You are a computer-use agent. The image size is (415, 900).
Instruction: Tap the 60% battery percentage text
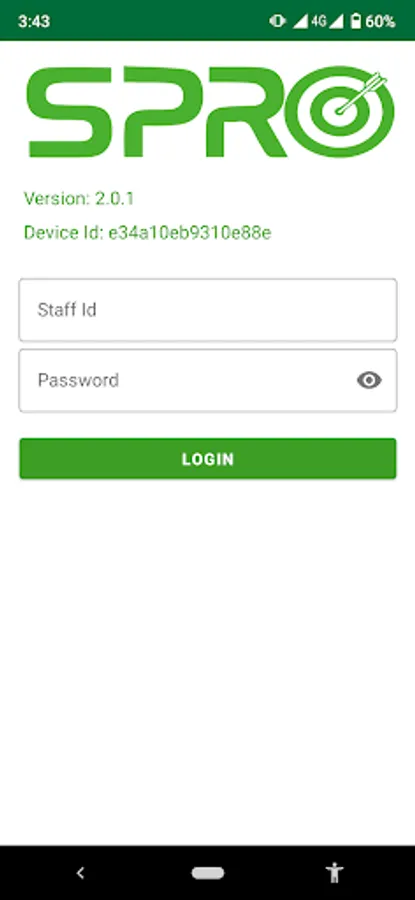pyautogui.click(x=381, y=22)
